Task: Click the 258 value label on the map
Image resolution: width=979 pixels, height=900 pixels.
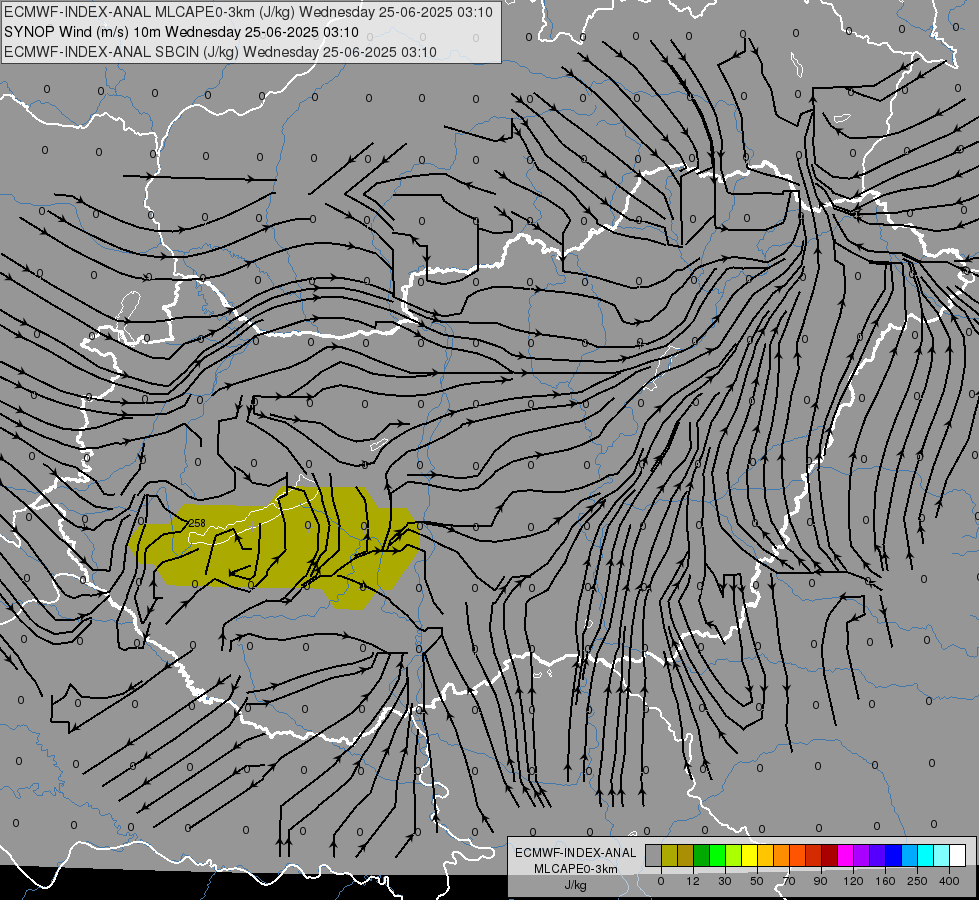Action: 197,523
